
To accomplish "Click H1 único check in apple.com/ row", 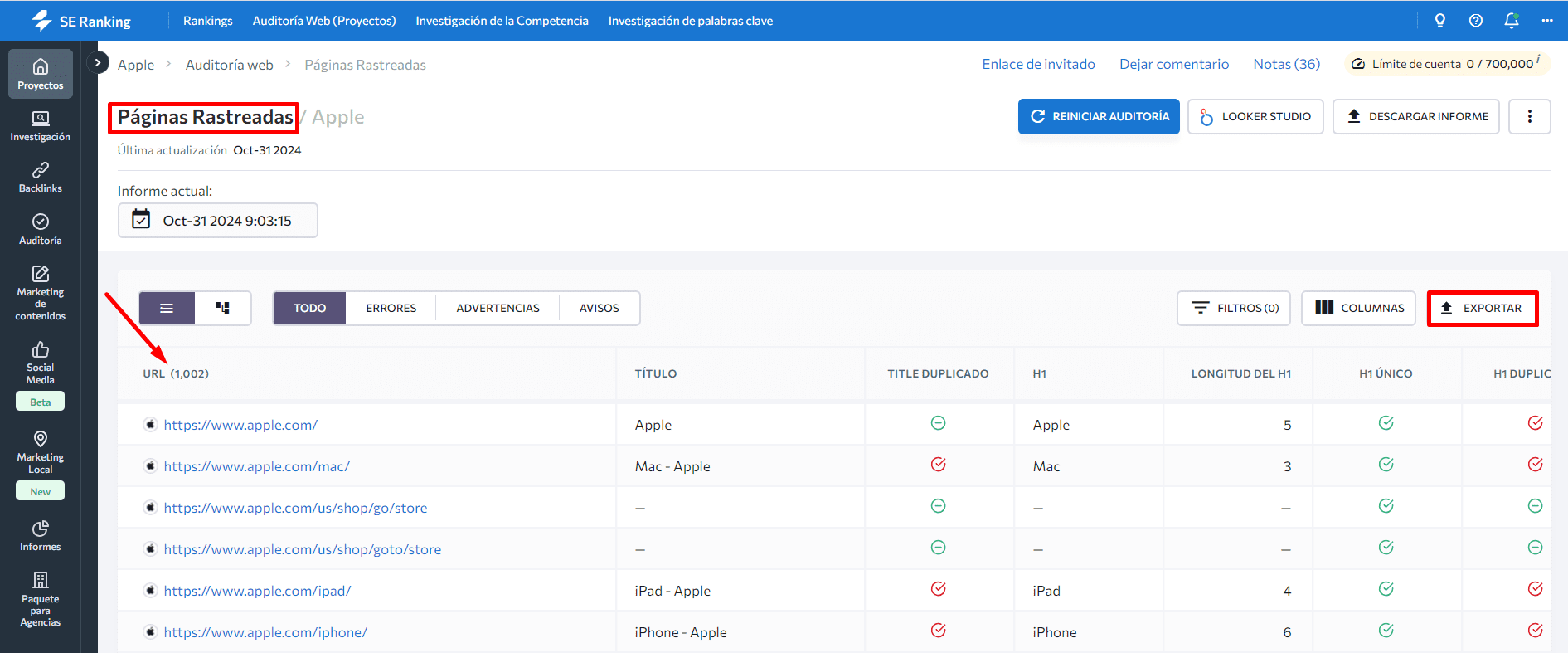I will tap(1386, 423).
